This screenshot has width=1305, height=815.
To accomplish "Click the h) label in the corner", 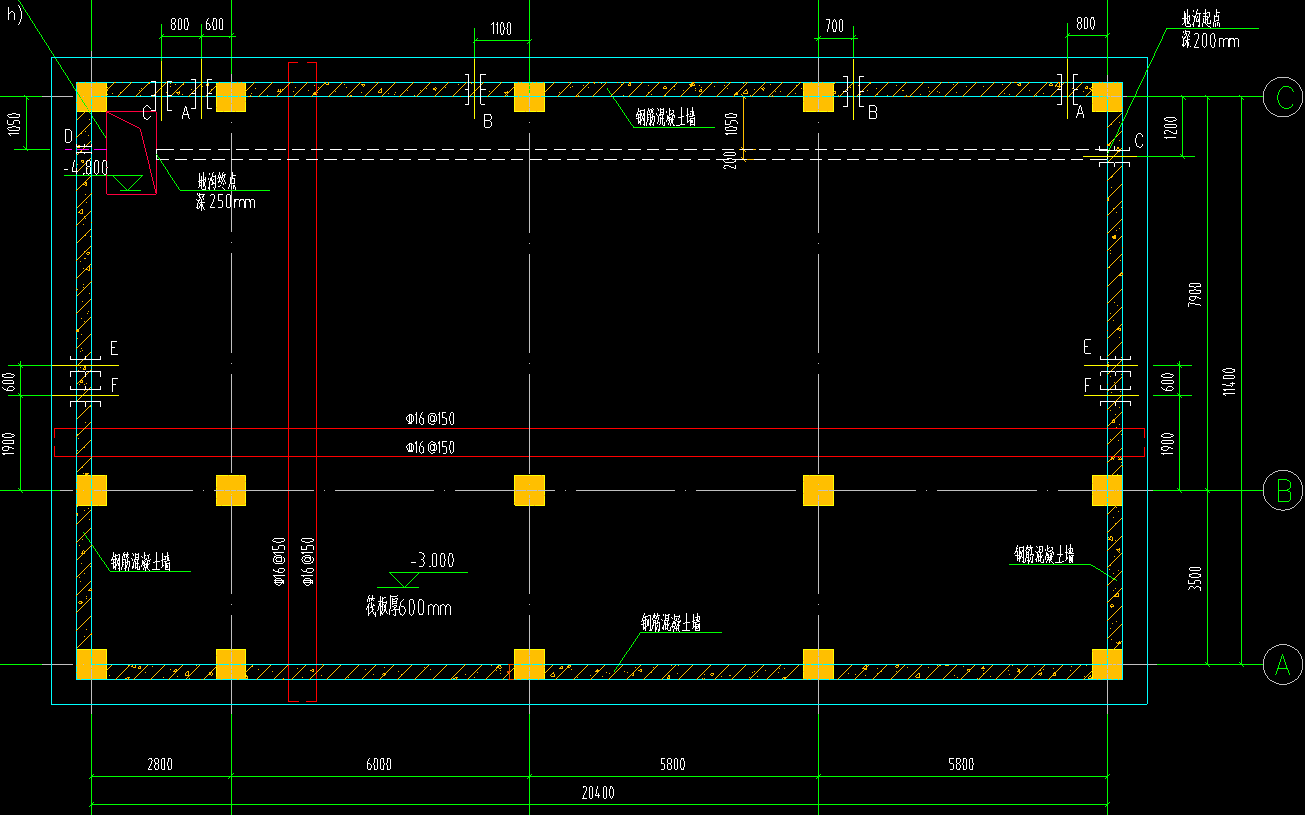I will [x=14, y=16].
